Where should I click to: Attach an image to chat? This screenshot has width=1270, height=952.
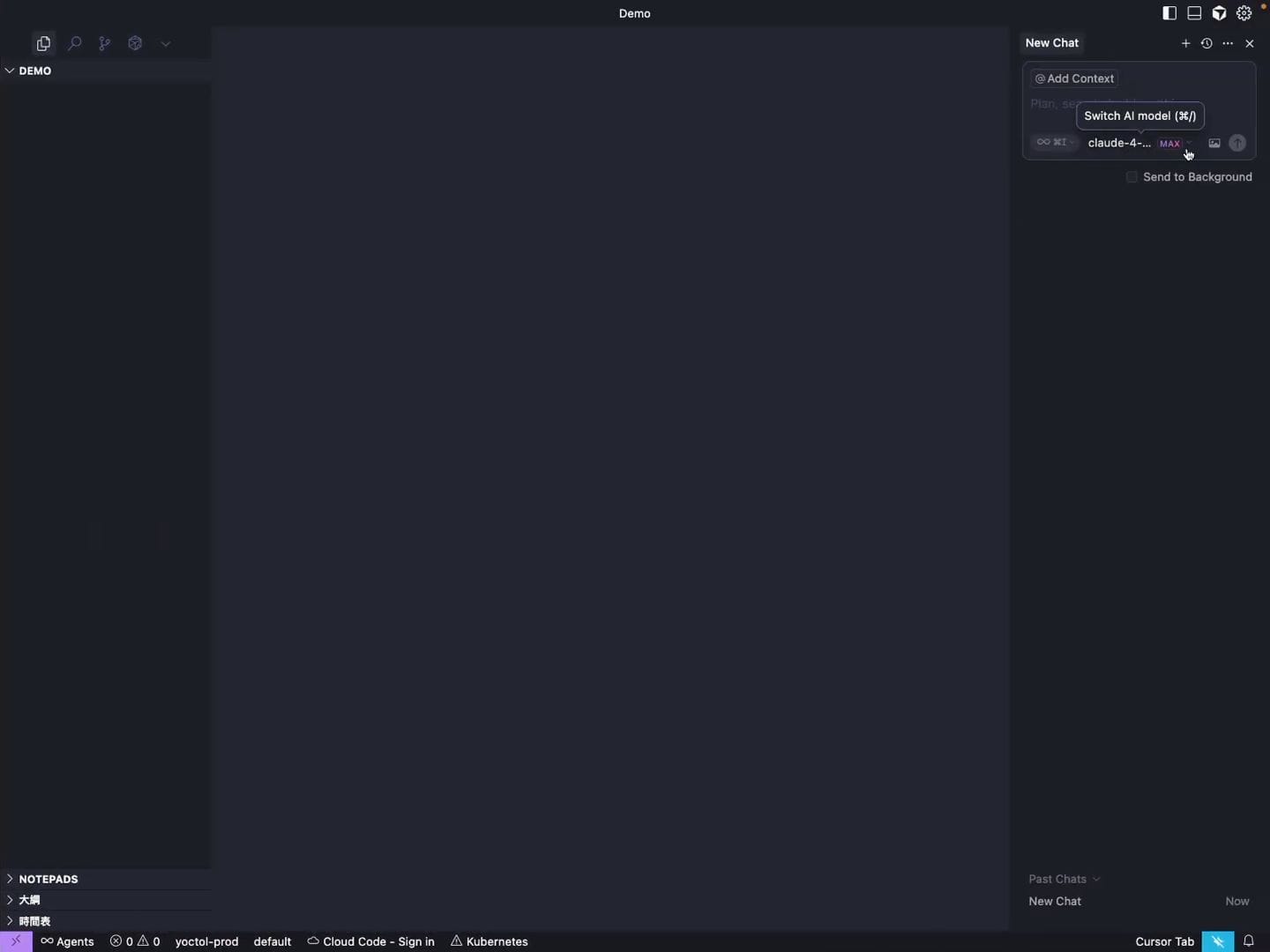(x=1214, y=143)
